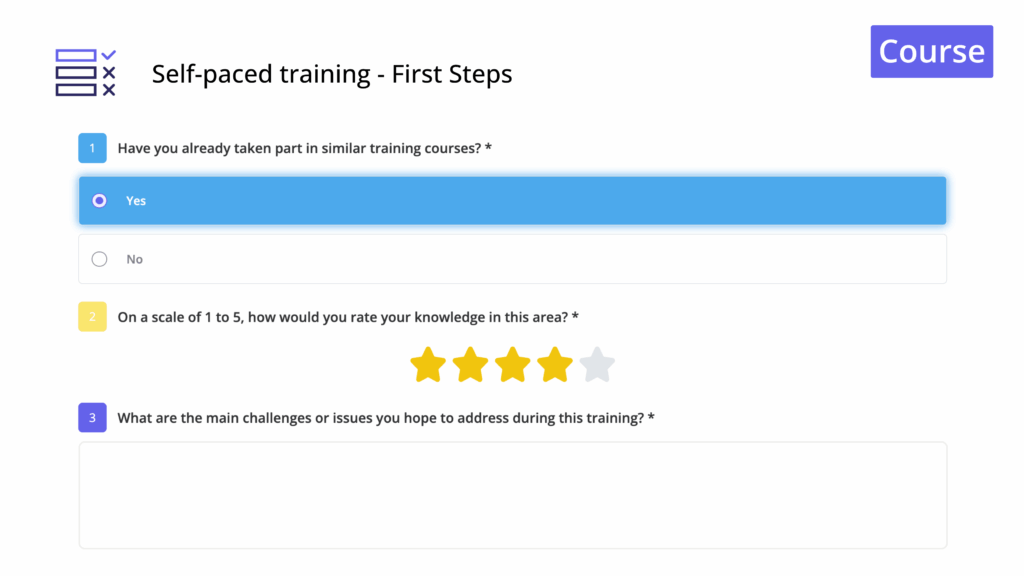Click the yellow question 2 number badge
This screenshot has width=1024, height=576.
[x=92, y=317]
